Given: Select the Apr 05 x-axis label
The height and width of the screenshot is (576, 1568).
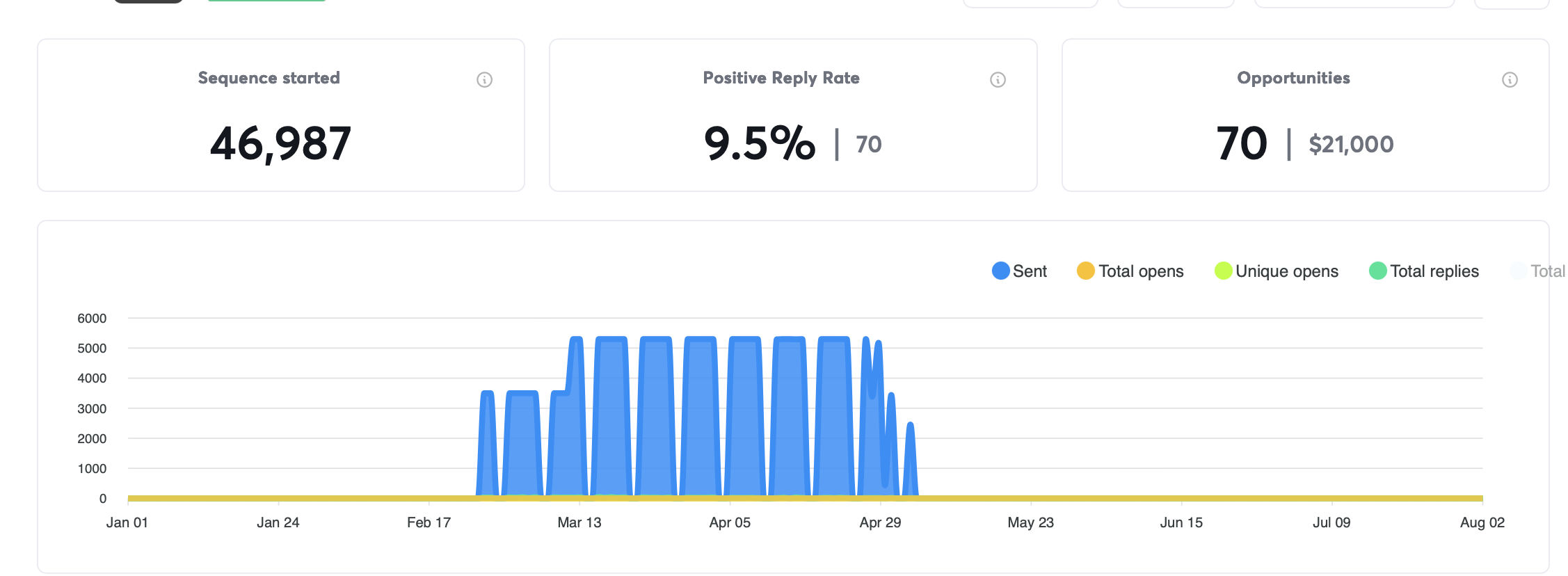Looking at the screenshot, I should (x=730, y=522).
